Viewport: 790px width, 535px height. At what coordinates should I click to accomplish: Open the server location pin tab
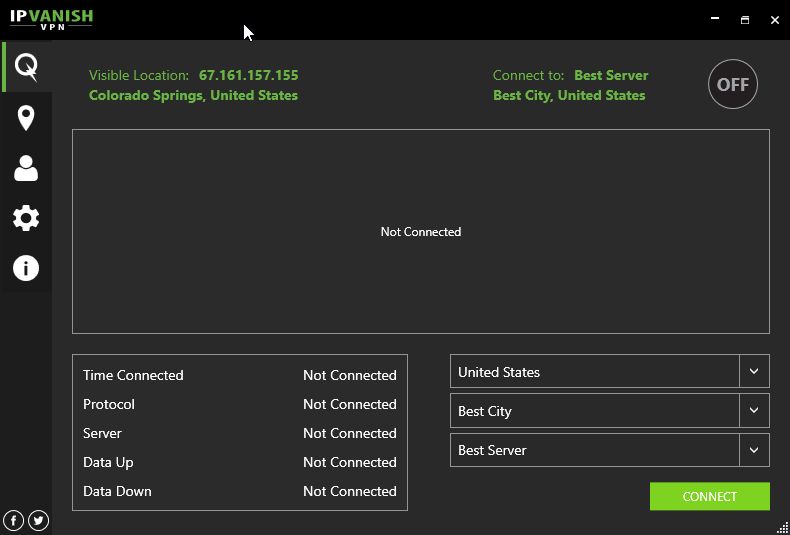click(x=26, y=118)
